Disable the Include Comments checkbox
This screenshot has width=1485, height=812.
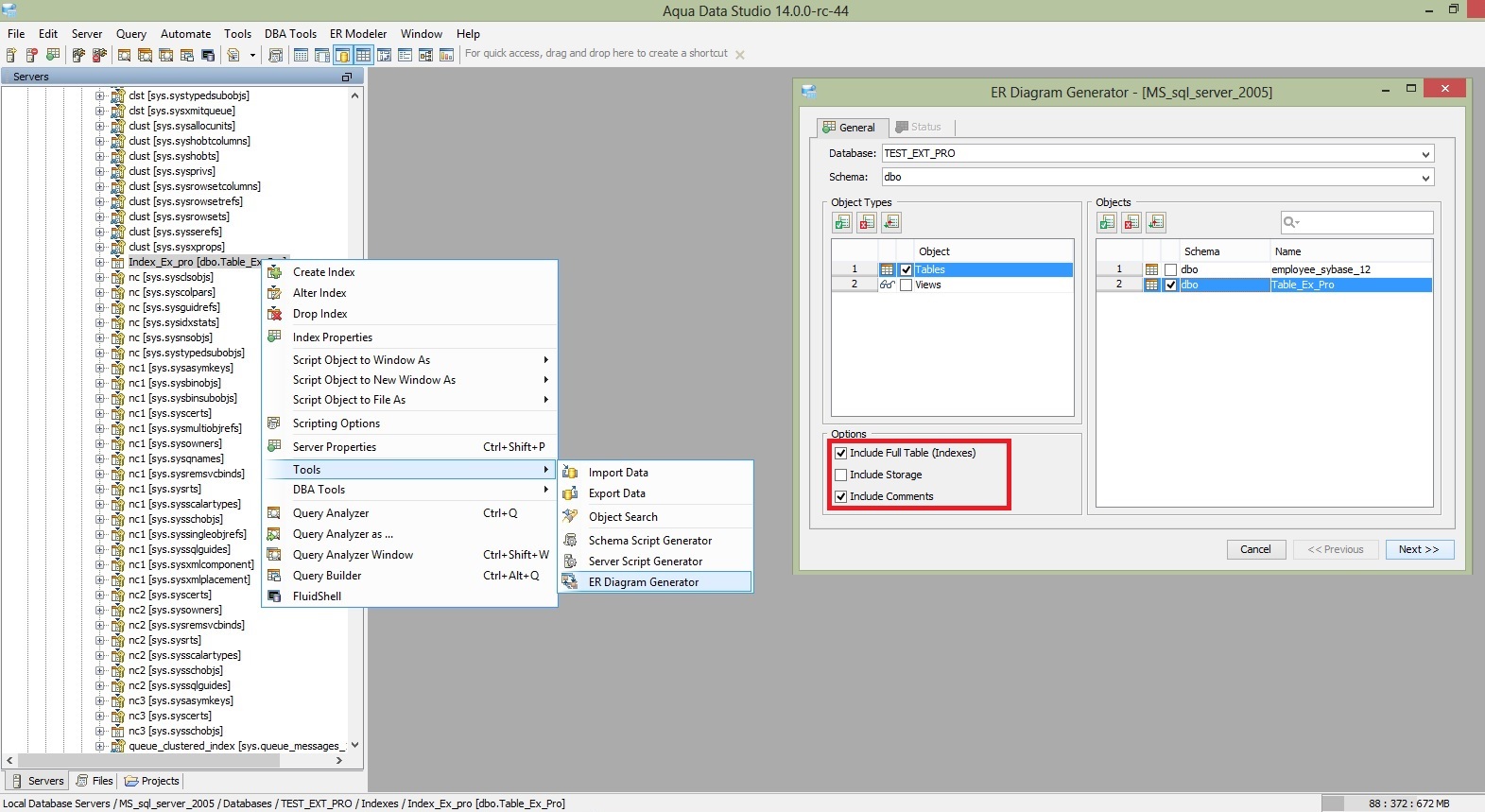pyautogui.click(x=841, y=496)
